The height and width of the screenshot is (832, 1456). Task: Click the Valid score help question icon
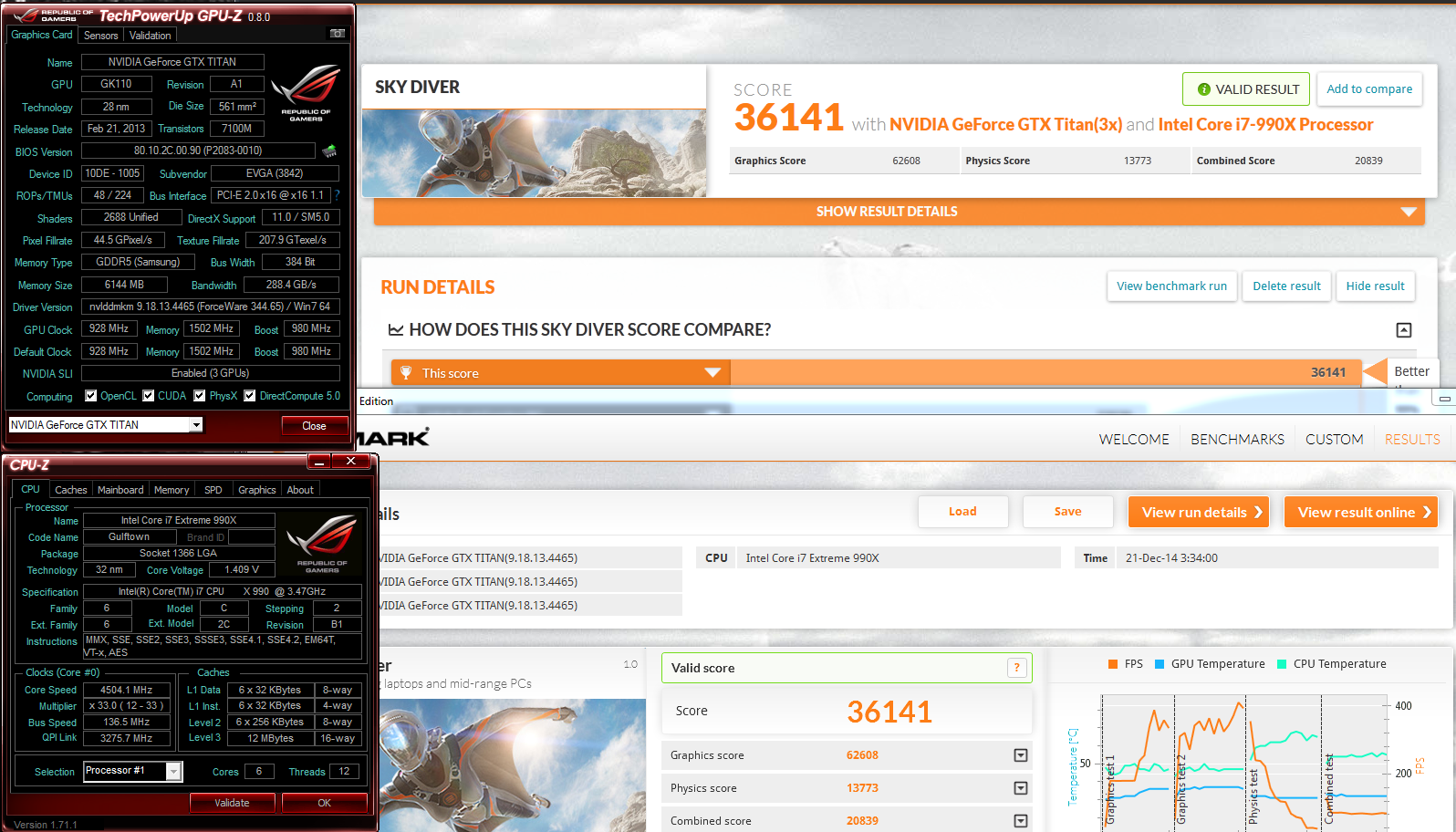pyautogui.click(x=1017, y=668)
